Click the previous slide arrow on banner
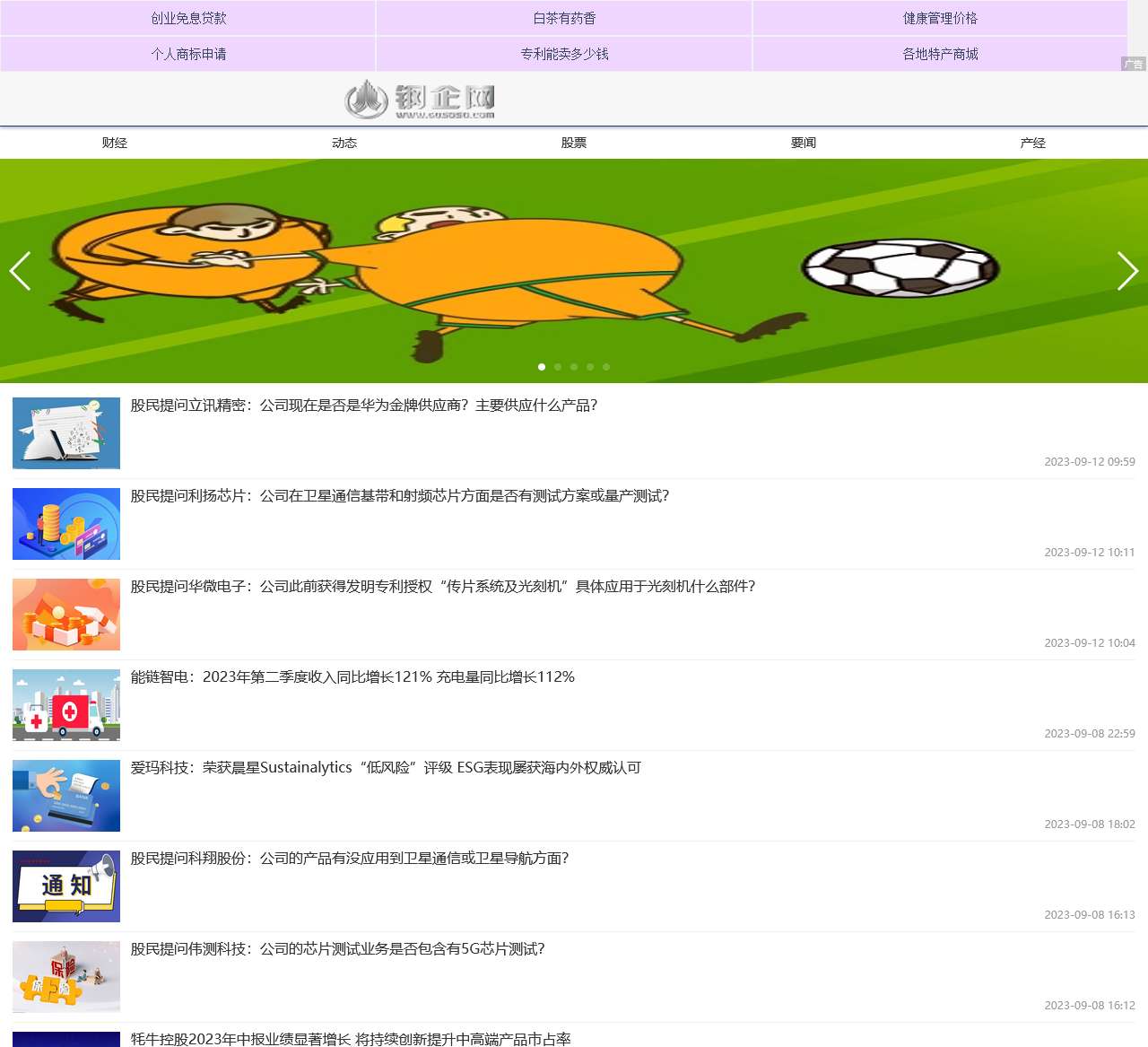Image resolution: width=1148 pixels, height=1047 pixels. 20,271
